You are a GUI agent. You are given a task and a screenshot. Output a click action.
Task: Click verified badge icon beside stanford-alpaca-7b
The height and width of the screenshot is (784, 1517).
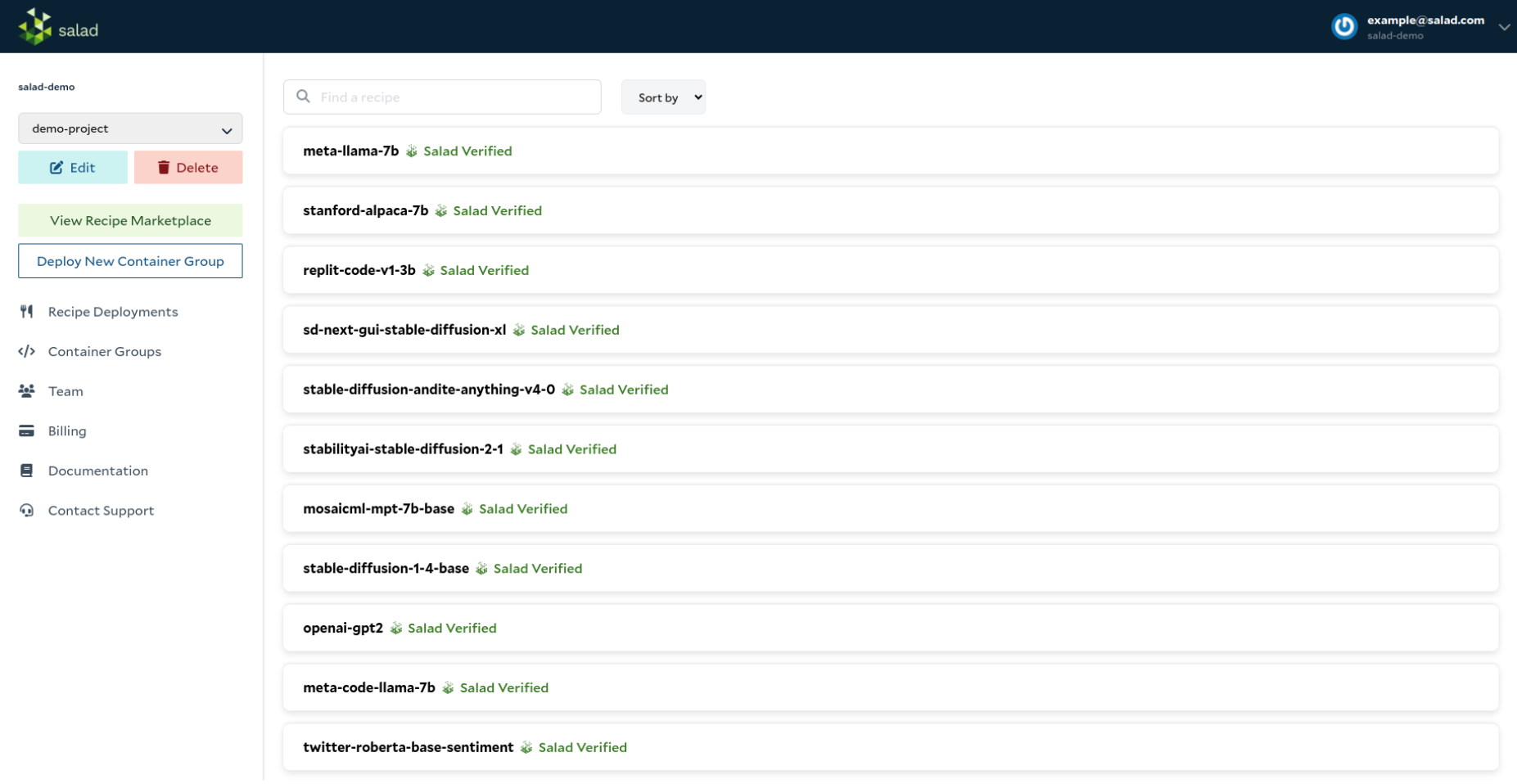point(441,210)
